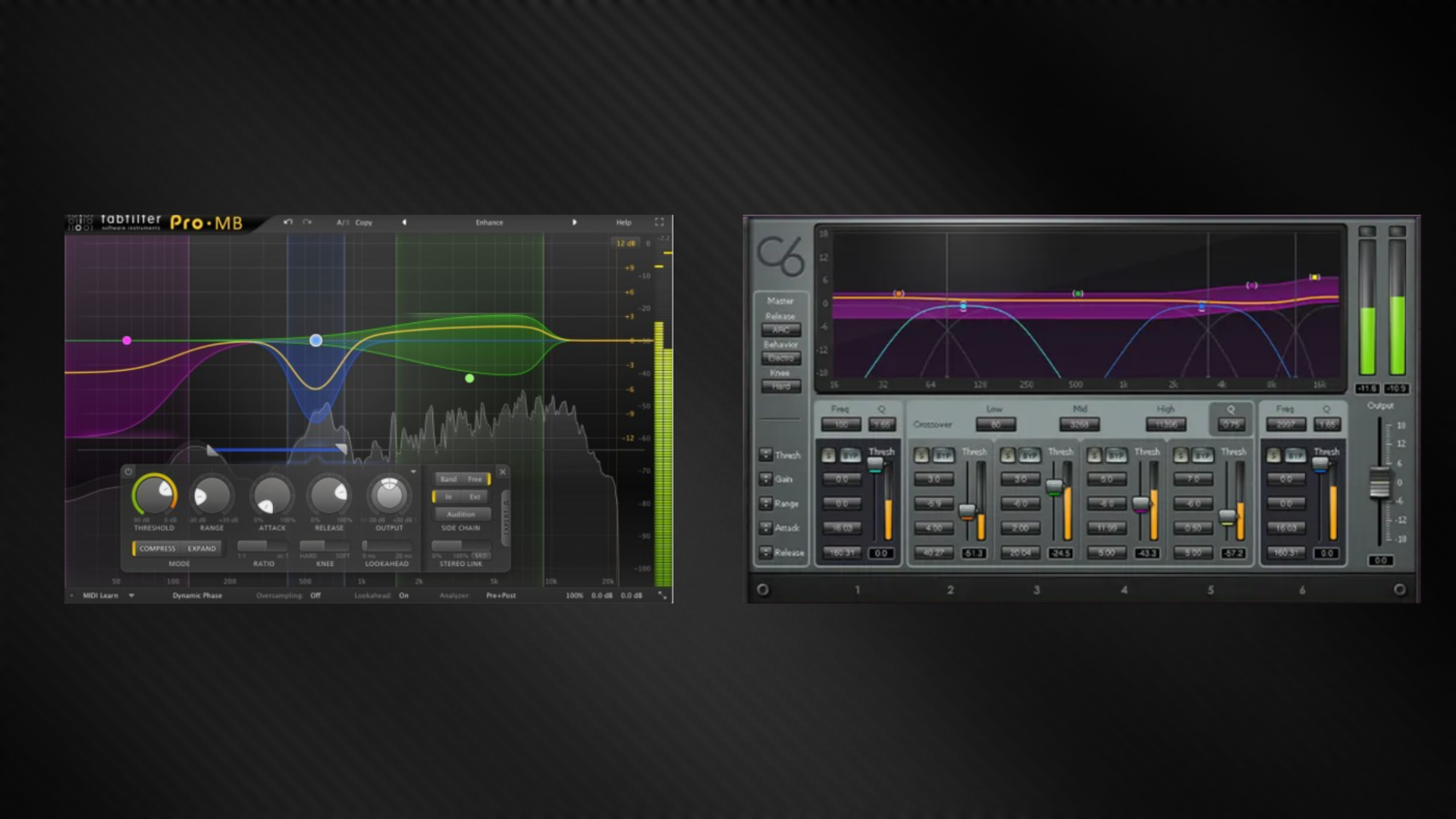Image resolution: width=1456 pixels, height=819 pixels.
Task: Set side chain to Band
Action: tap(448, 479)
